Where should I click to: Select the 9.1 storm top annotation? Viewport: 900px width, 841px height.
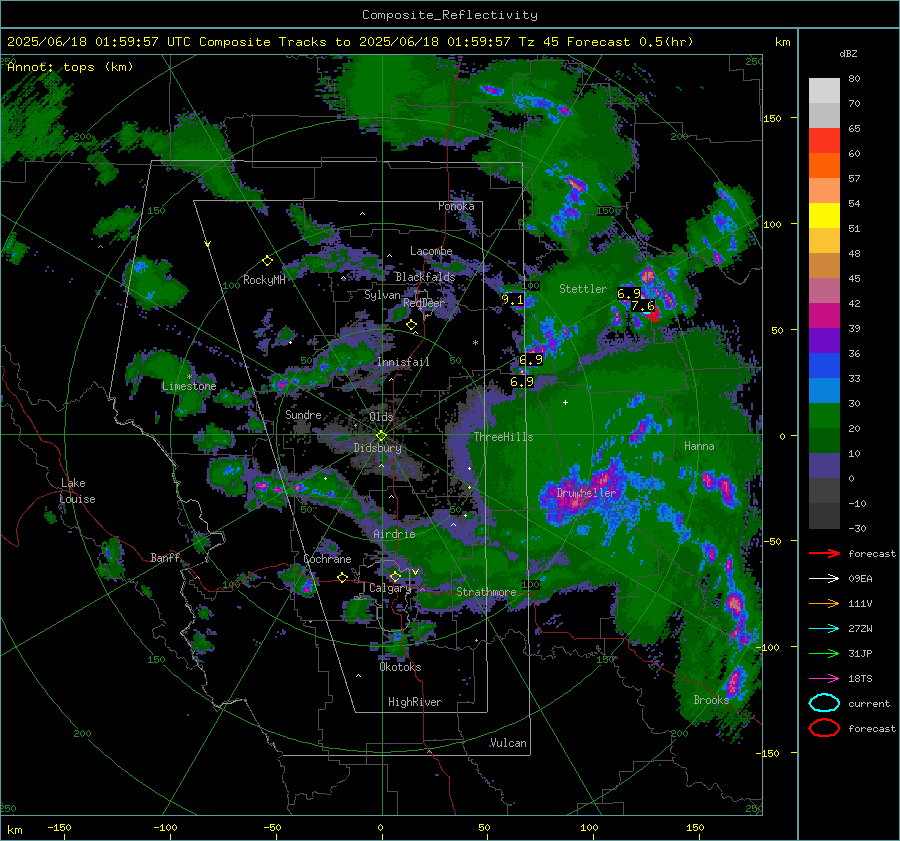click(513, 300)
